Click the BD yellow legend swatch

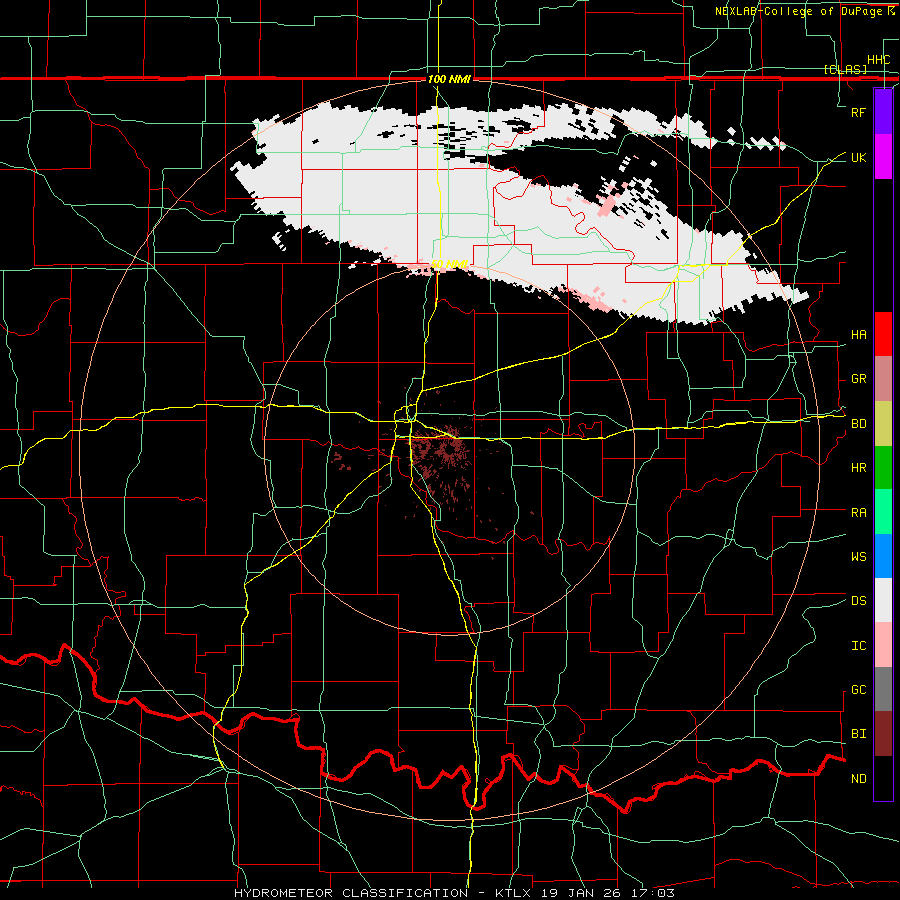[883, 424]
